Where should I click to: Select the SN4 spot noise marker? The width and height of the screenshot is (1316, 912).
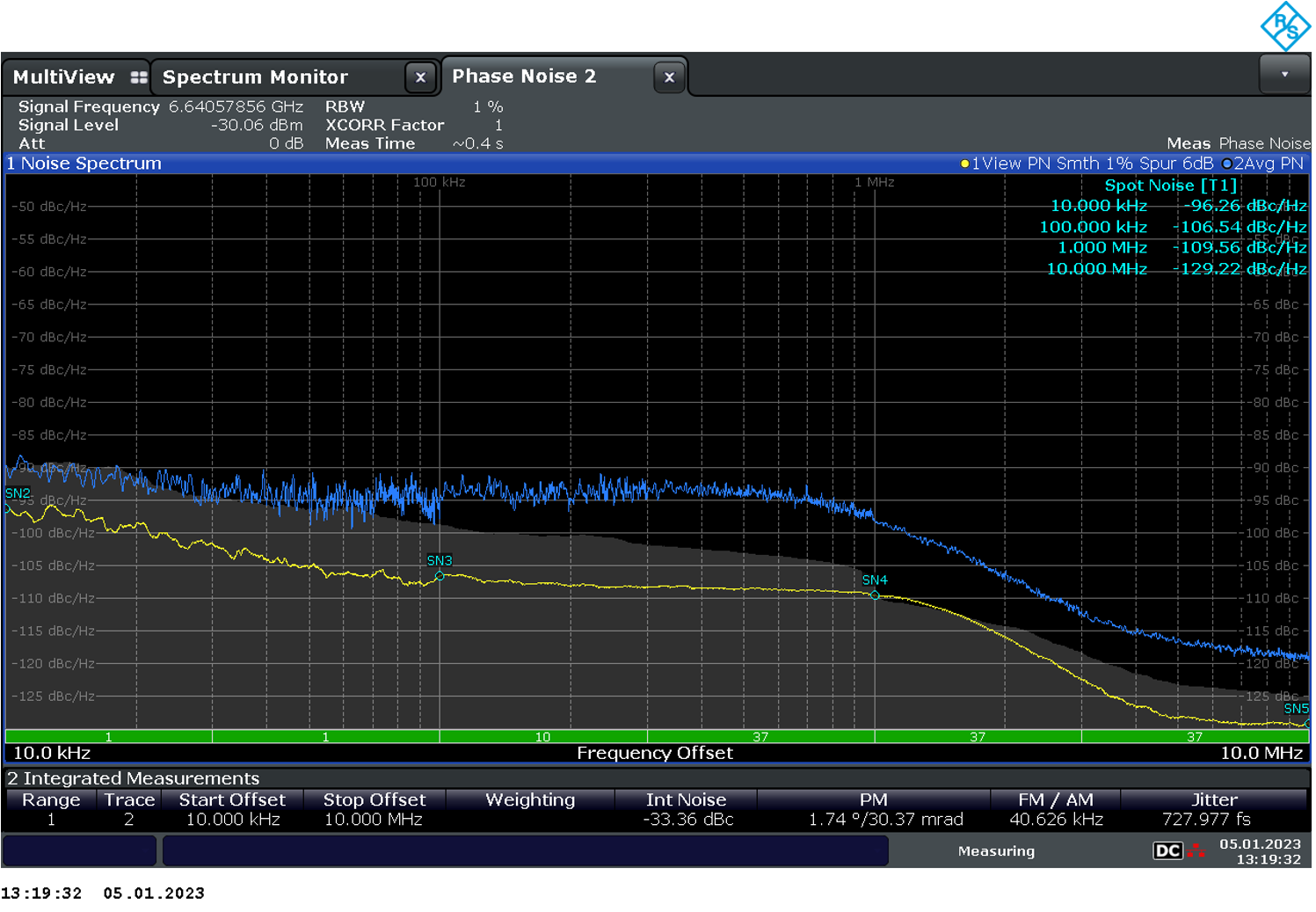[x=875, y=580]
